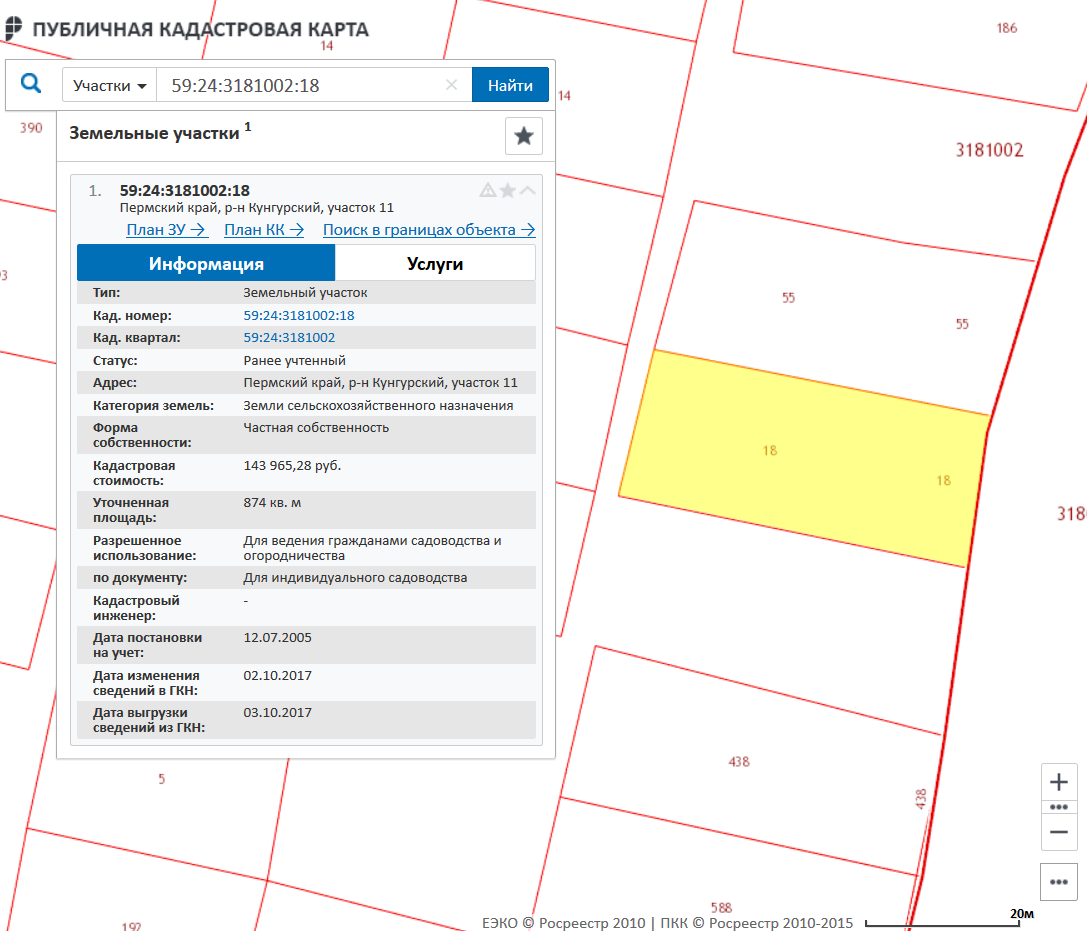Click parcel label 438 in the white parcel
The height and width of the screenshot is (931, 1087).
click(739, 762)
